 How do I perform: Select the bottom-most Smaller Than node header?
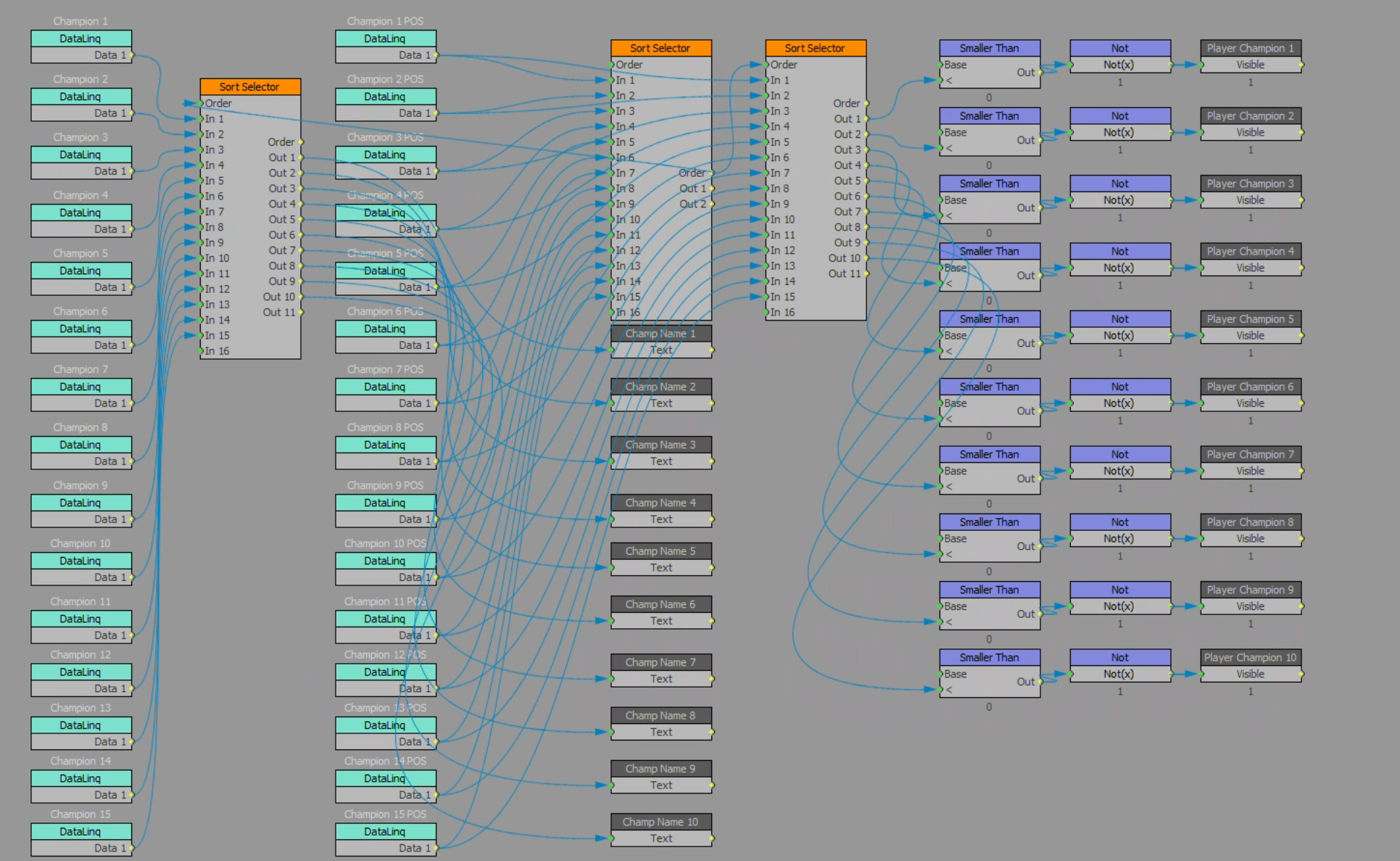coord(989,657)
